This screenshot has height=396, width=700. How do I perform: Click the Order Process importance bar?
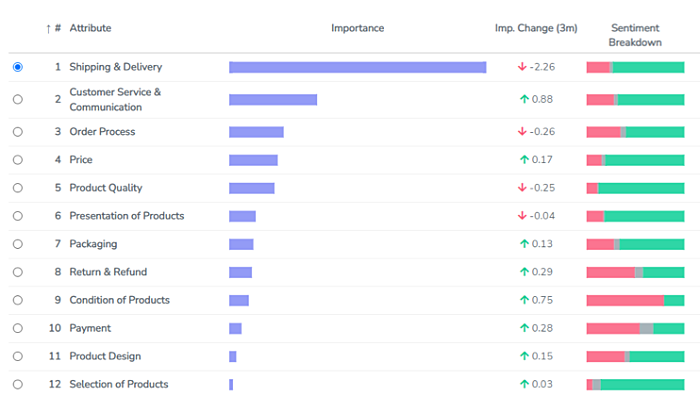256,132
